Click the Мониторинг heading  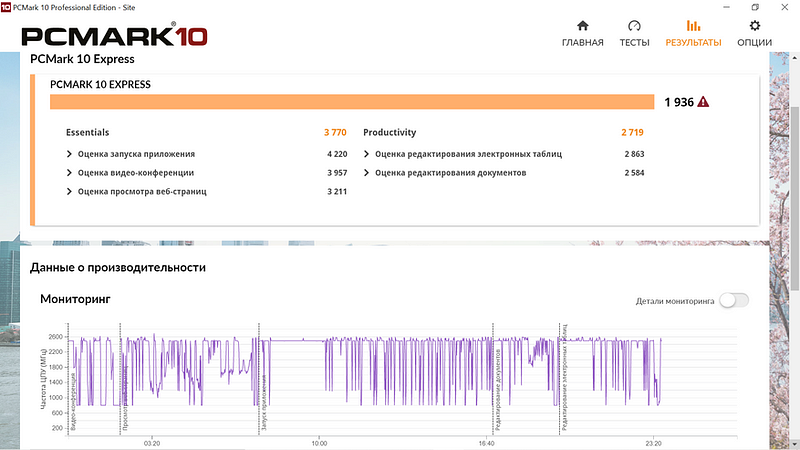point(75,299)
